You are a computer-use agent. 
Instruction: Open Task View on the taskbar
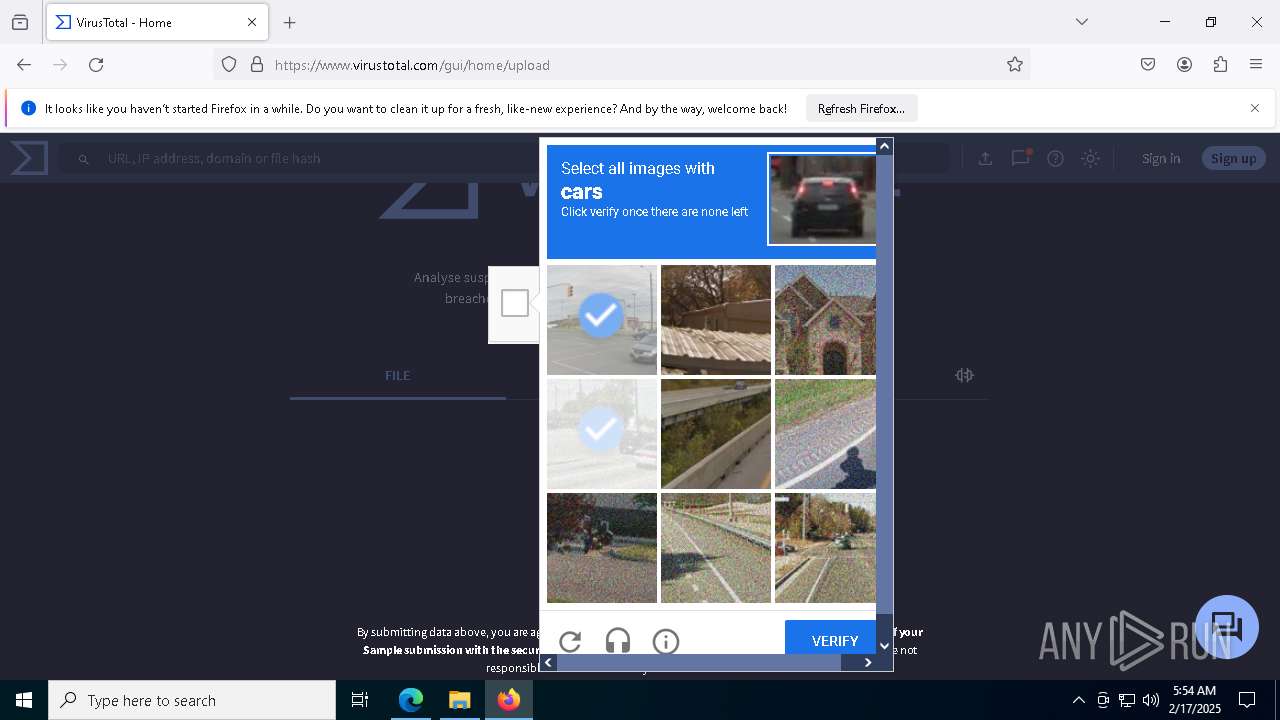[360, 700]
